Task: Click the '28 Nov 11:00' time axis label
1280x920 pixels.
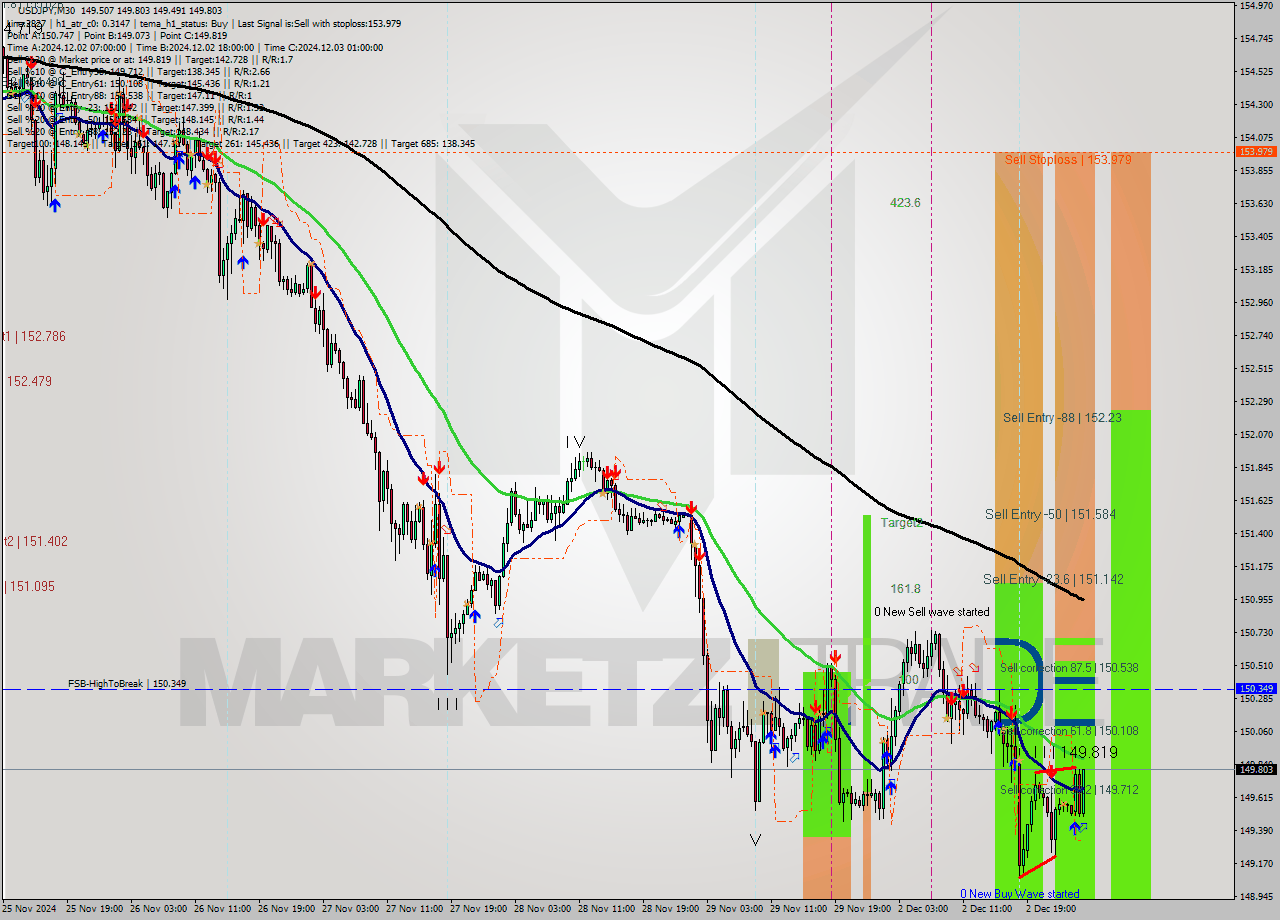Action: pyautogui.click(x=608, y=909)
